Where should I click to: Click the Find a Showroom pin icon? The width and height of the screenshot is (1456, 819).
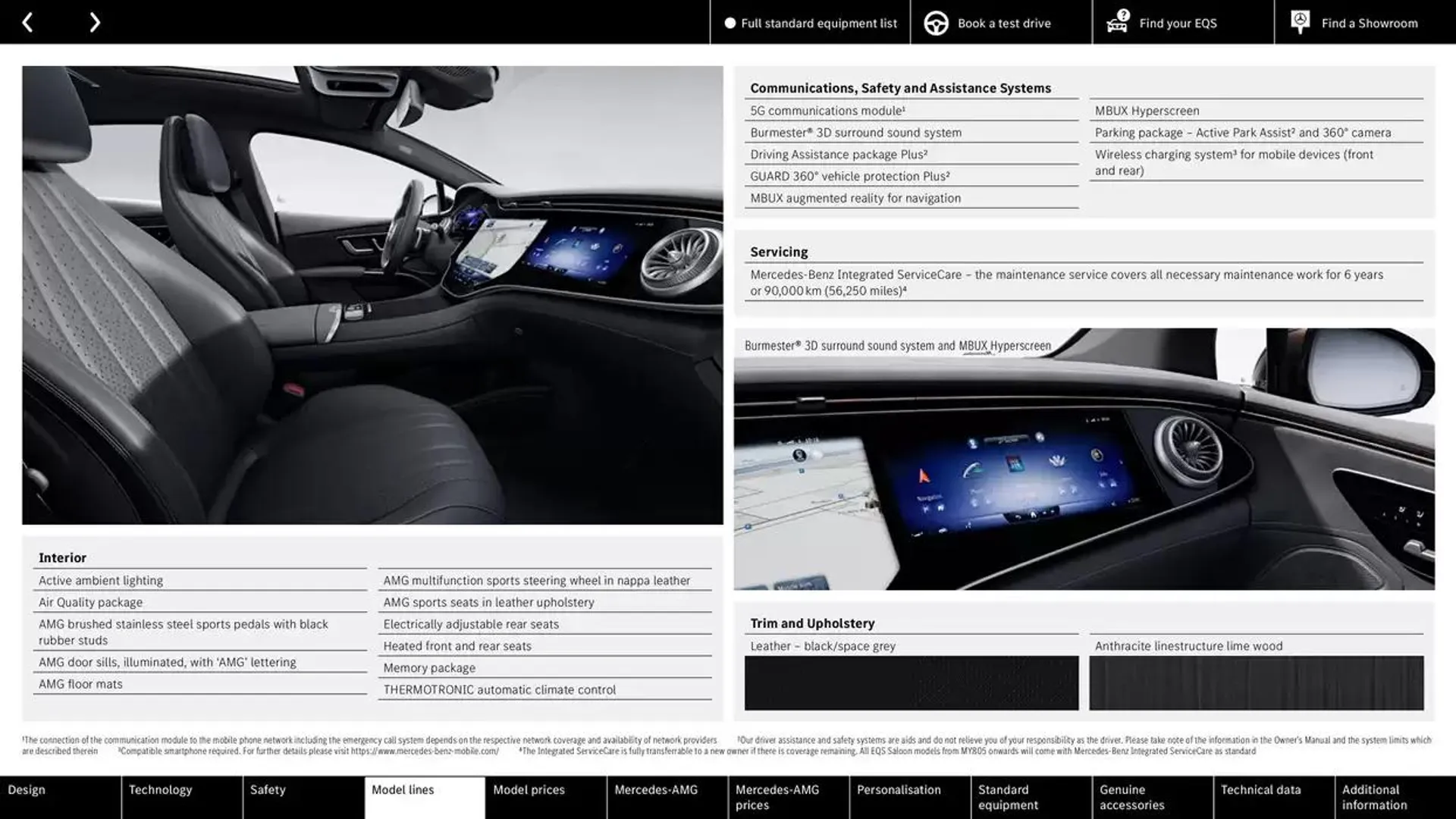[1300, 21]
